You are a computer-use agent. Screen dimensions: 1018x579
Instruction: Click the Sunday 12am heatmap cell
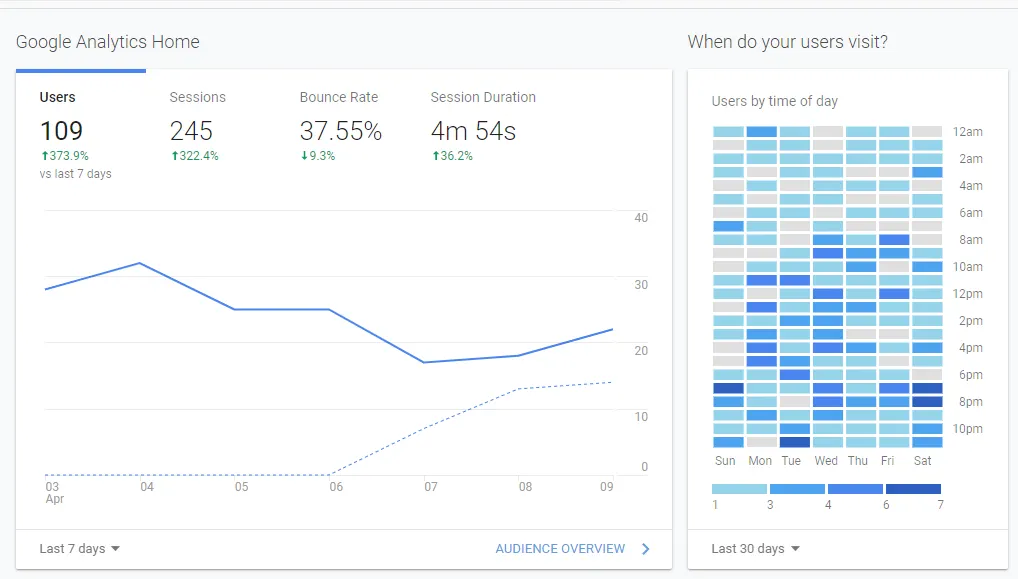point(728,132)
